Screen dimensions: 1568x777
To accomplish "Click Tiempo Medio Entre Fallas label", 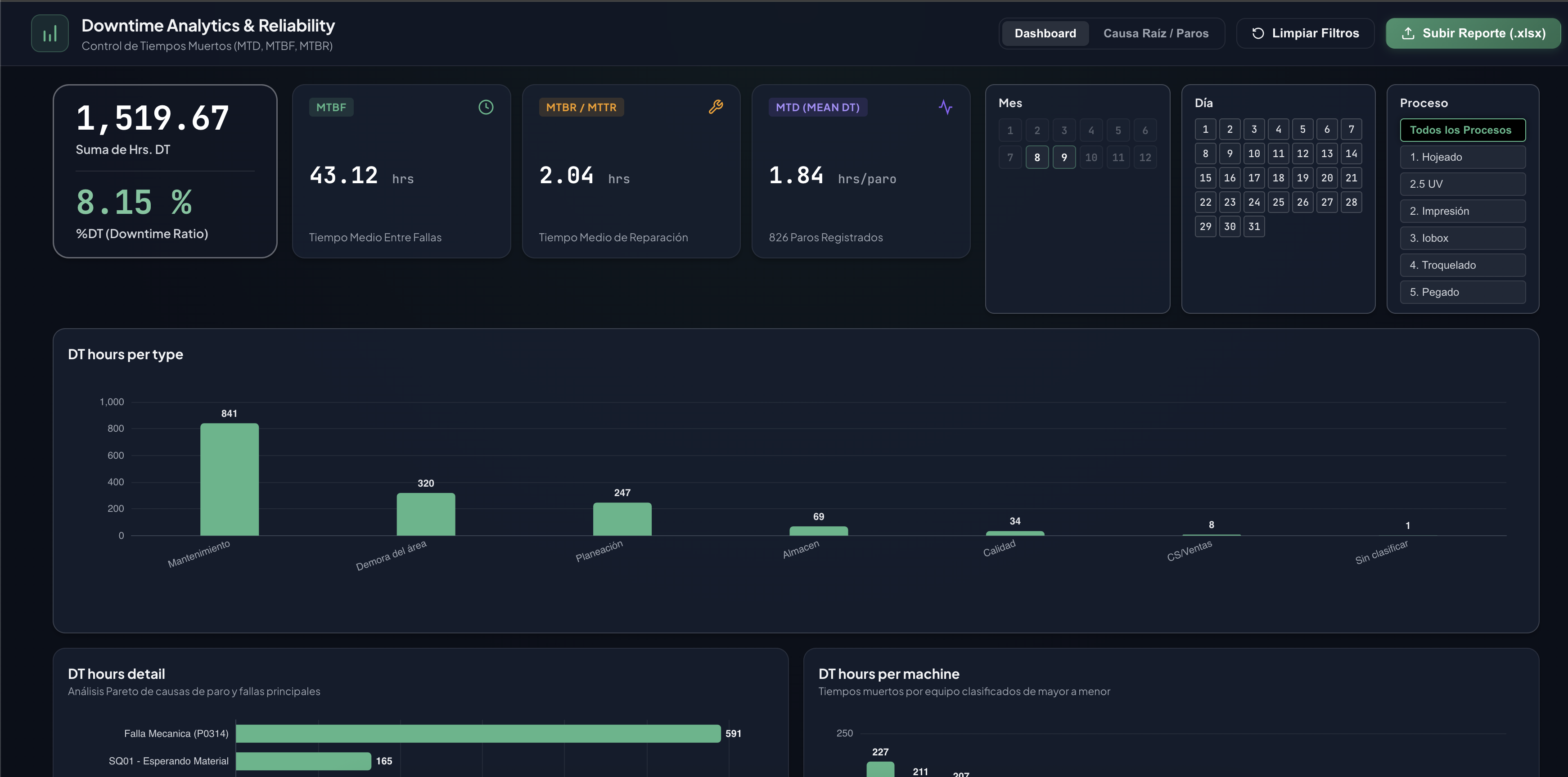I will (375, 238).
